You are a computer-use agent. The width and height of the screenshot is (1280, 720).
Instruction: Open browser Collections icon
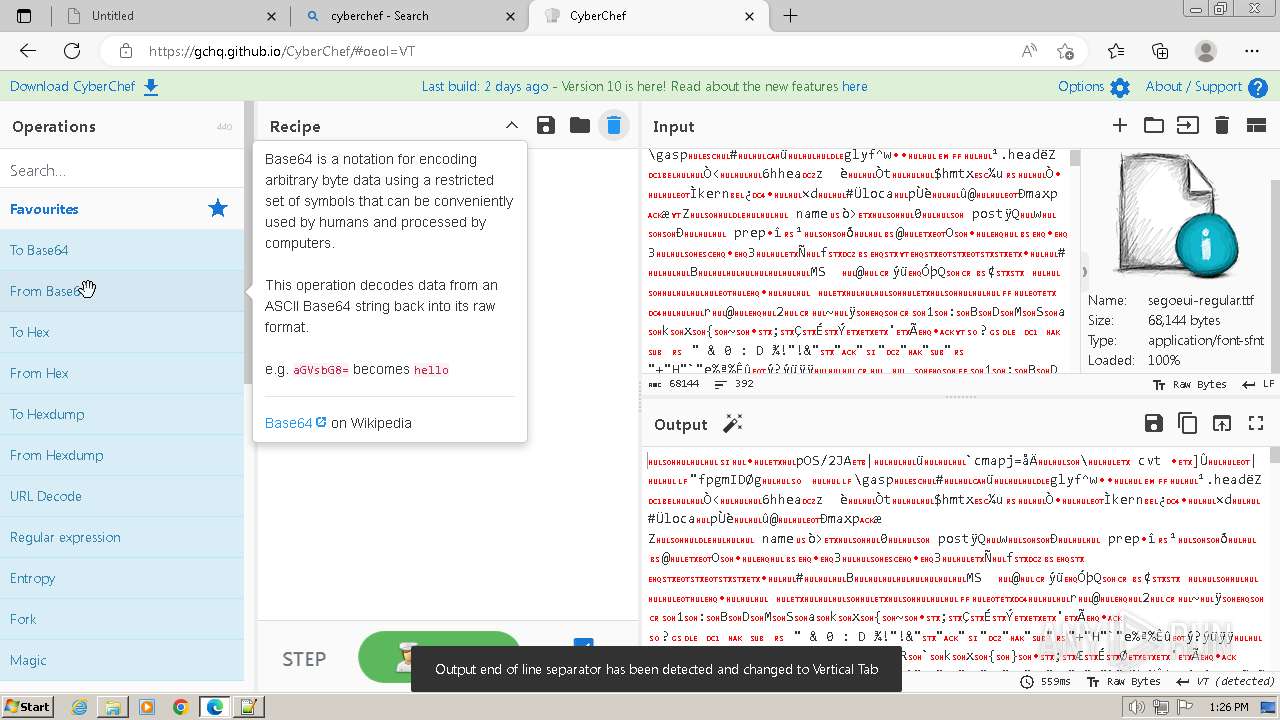[1160, 51]
